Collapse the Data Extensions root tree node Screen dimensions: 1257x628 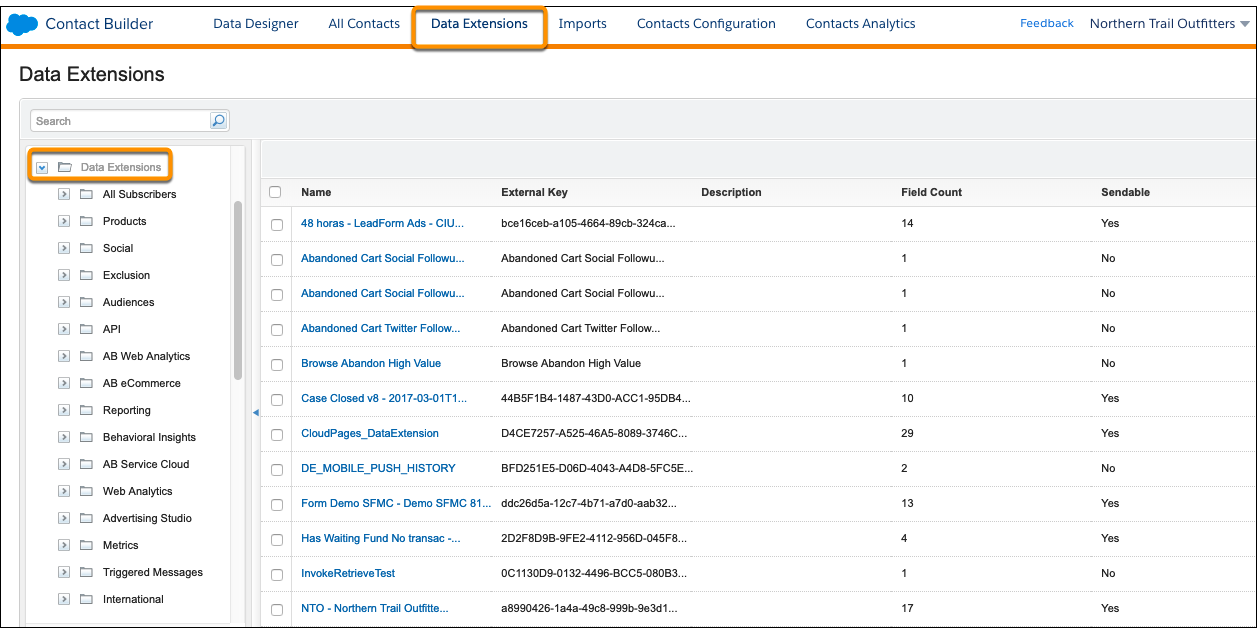42,167
